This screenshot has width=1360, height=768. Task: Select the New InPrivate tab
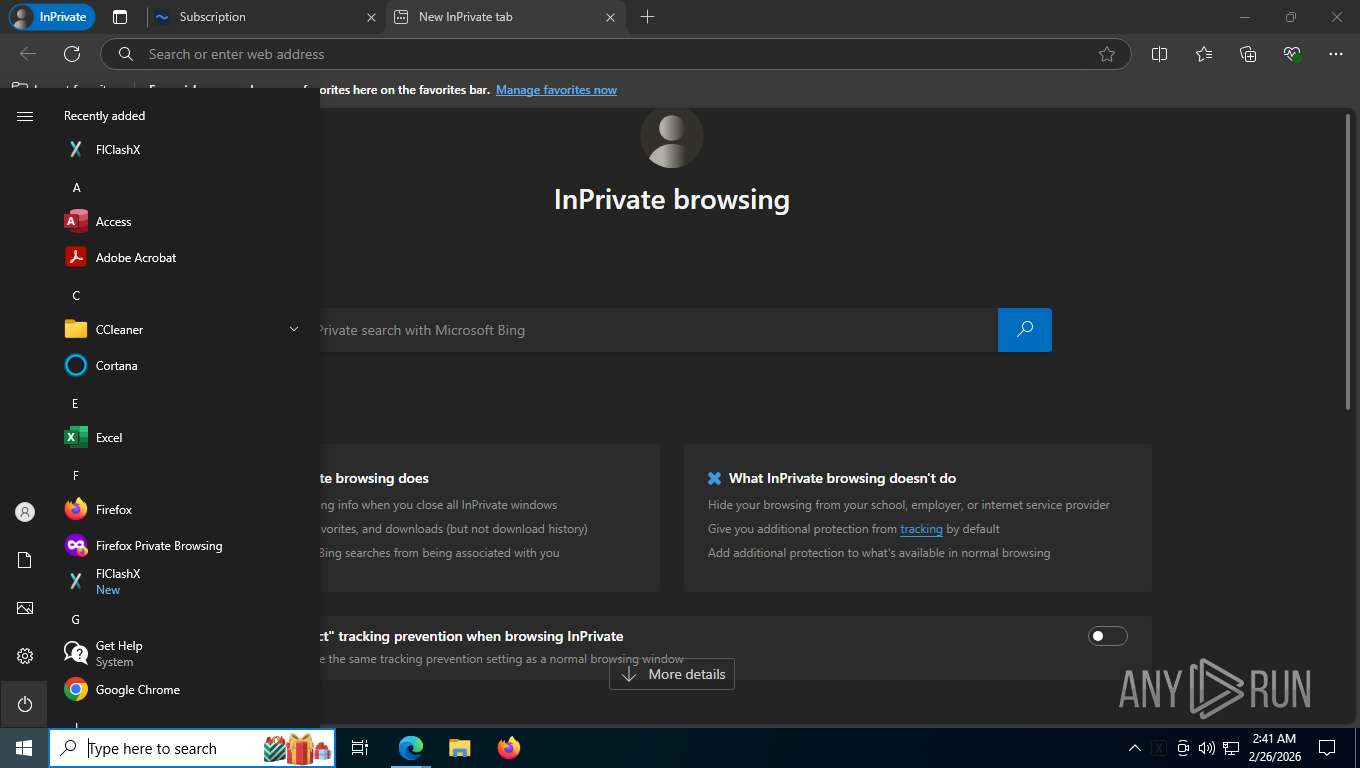(504, 17)
